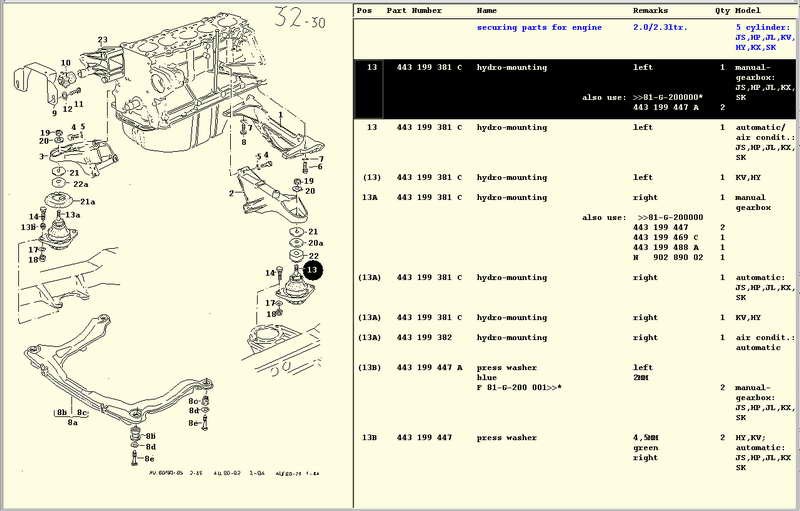Select callout 23 at top of diagram
Viewport: 800px width, 511px height.
[102, 40]
